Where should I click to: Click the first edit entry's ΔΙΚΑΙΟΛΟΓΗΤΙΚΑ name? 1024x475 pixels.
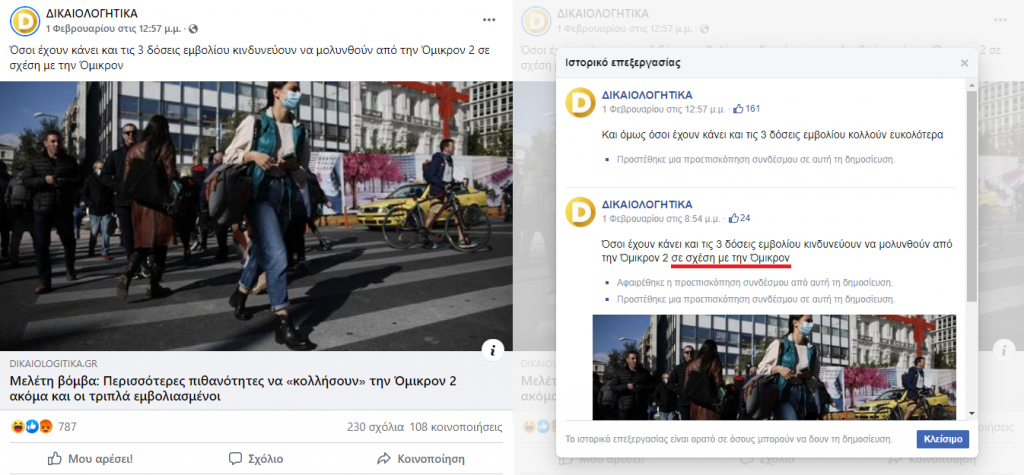[647, 95]
